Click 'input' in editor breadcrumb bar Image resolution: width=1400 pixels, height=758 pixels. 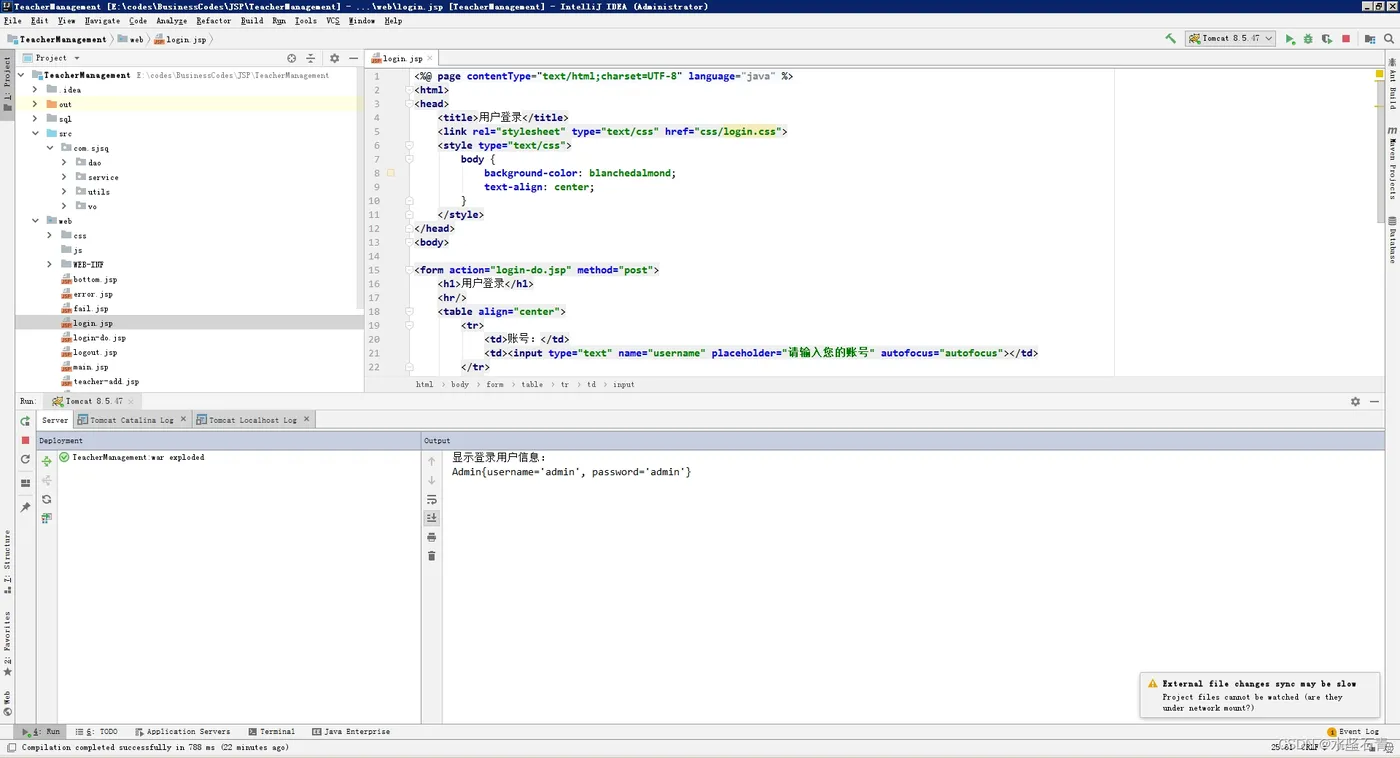624,384
